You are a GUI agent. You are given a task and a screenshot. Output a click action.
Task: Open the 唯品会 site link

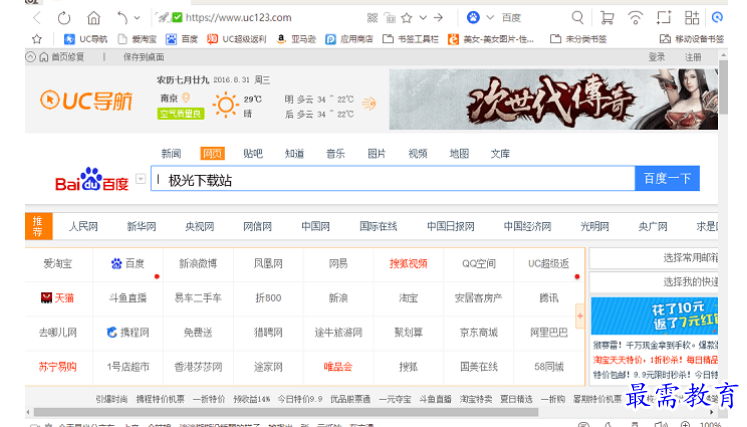click(338, 366)
